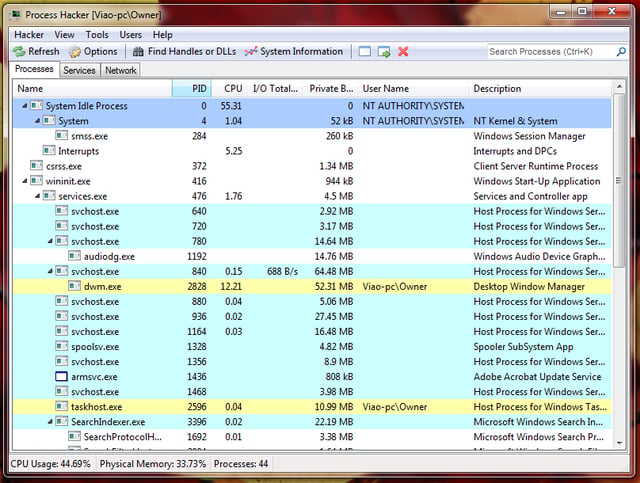Click the scrollbar down arrow
The image size is (640, 483).
(619, 443)
